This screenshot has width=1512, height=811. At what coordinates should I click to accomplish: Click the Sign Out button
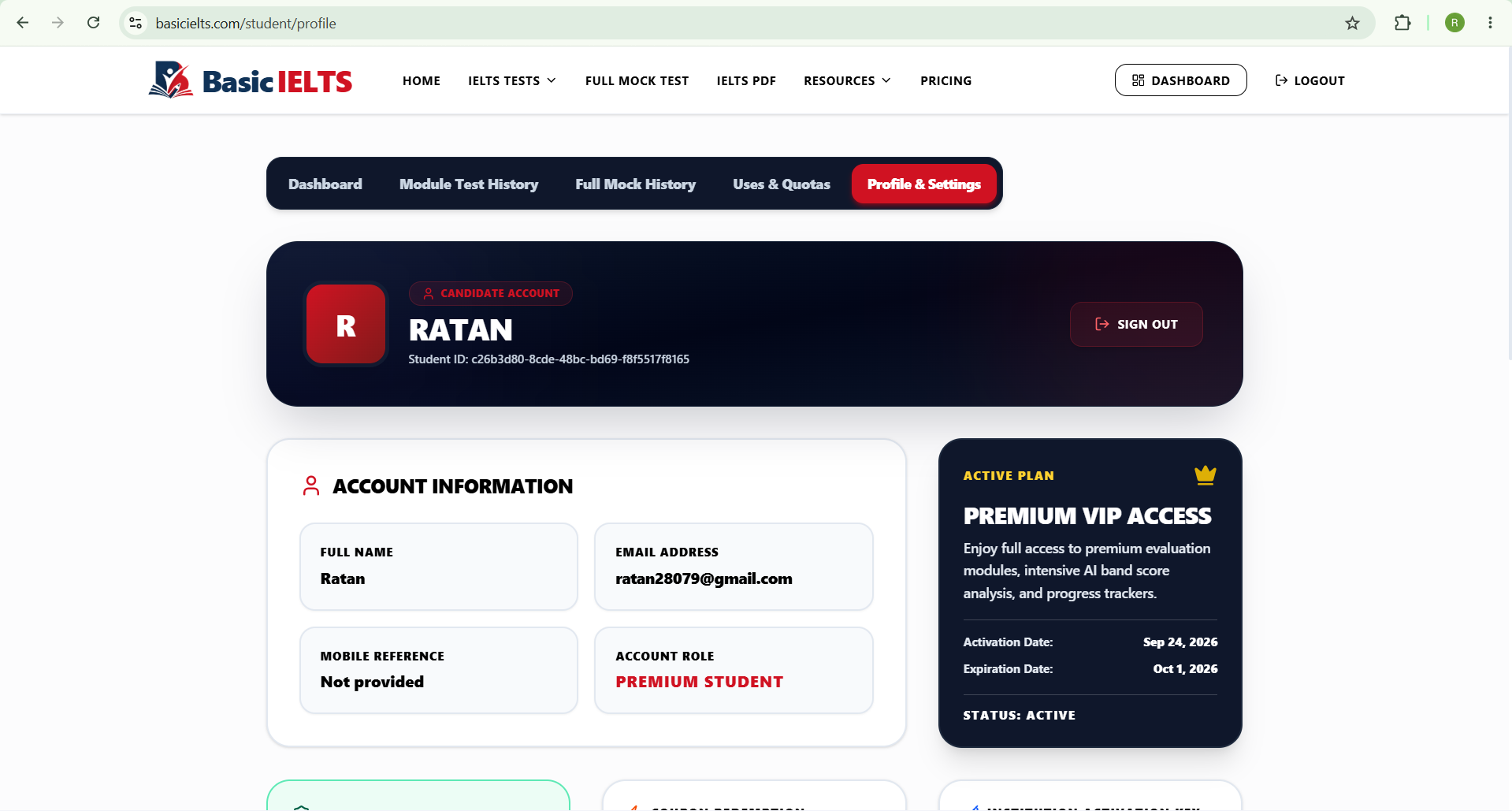(1136, 324)
